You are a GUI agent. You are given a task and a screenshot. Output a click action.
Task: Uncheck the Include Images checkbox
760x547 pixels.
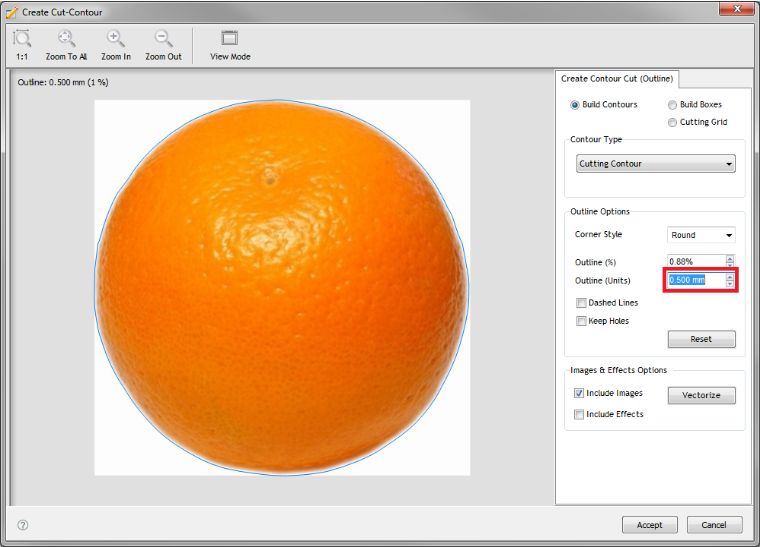pyautogui.click(x=579, y=394)
